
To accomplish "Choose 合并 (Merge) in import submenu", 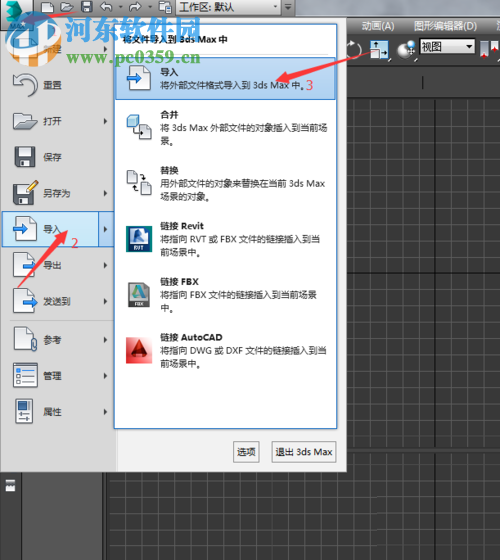I will 225,128.
